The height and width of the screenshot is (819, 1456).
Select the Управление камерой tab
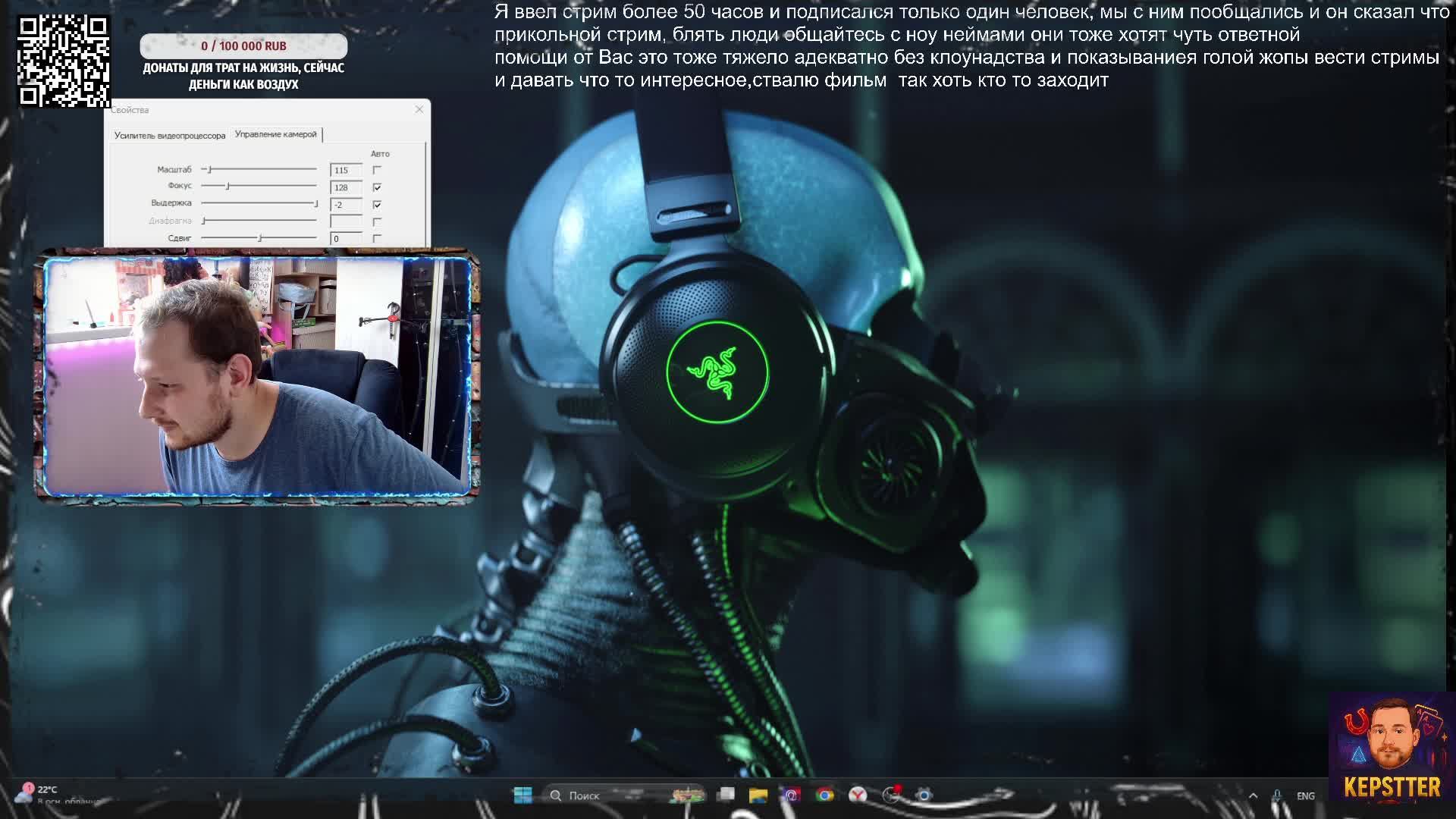pos(276,134)
